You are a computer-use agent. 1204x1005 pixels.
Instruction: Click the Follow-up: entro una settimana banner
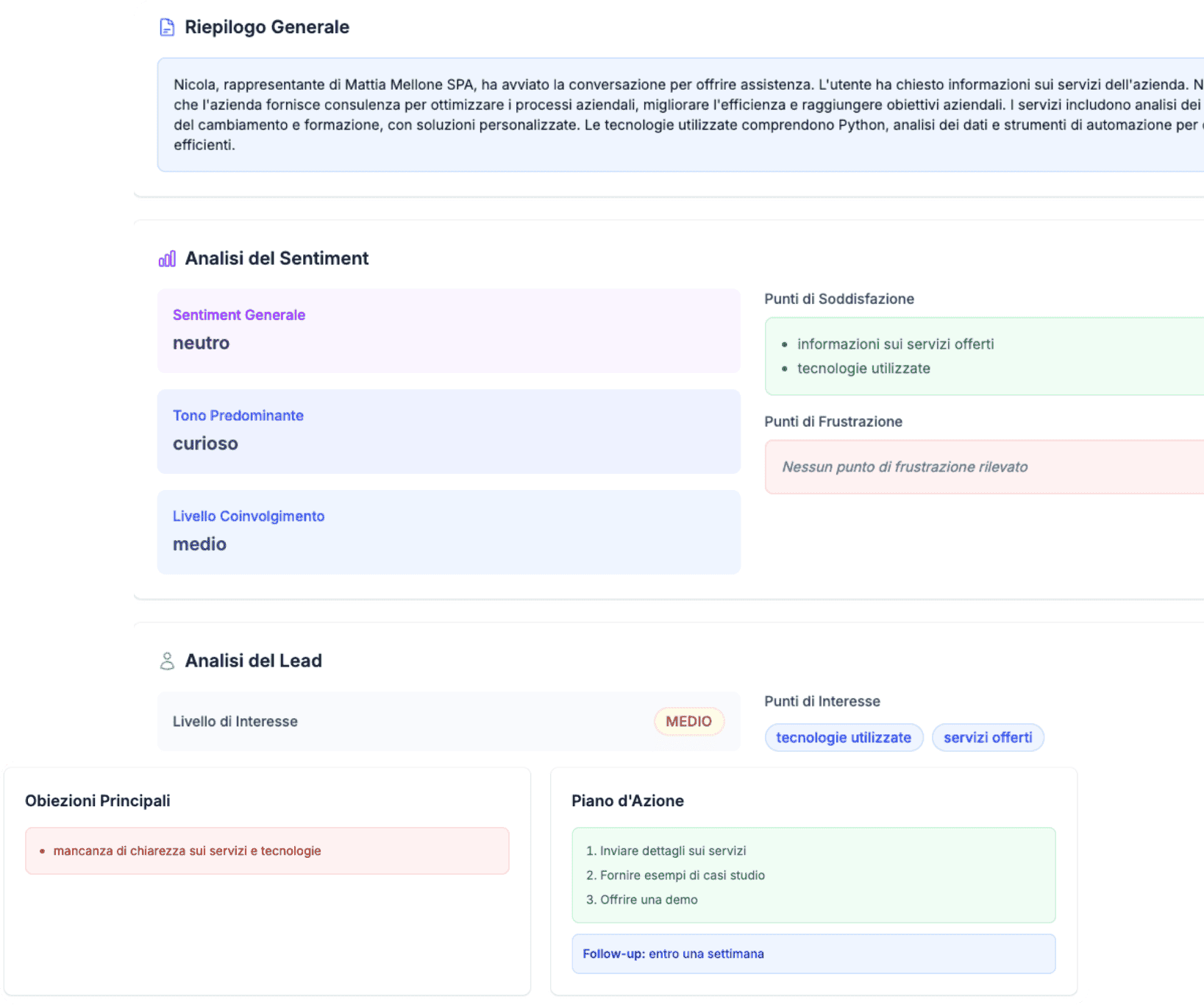point(813,953)
